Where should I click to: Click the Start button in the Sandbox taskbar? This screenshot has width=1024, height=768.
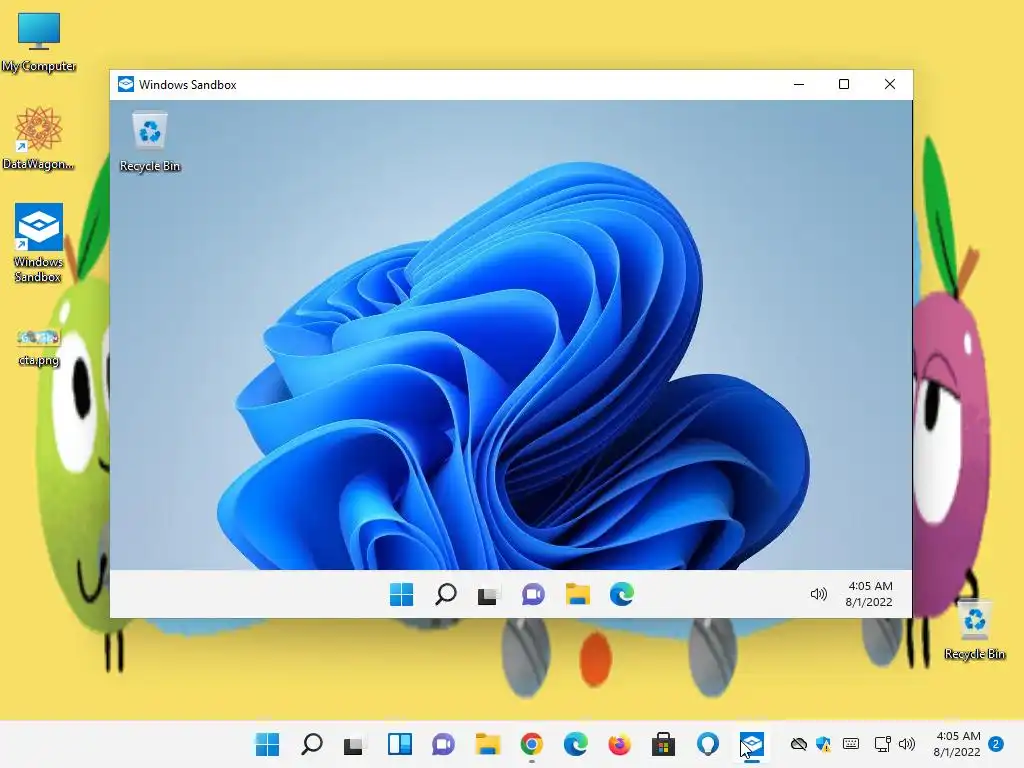tap(401, 594)
